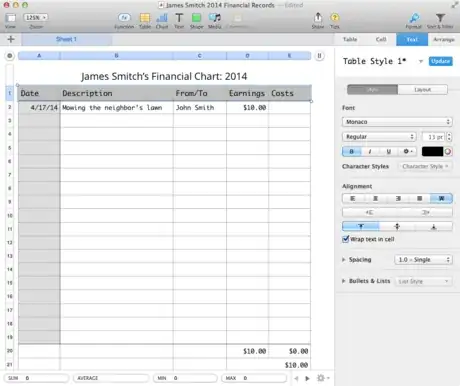460x386 pixels.
Task: Increase text indent in Alignment
Action: 425,212
